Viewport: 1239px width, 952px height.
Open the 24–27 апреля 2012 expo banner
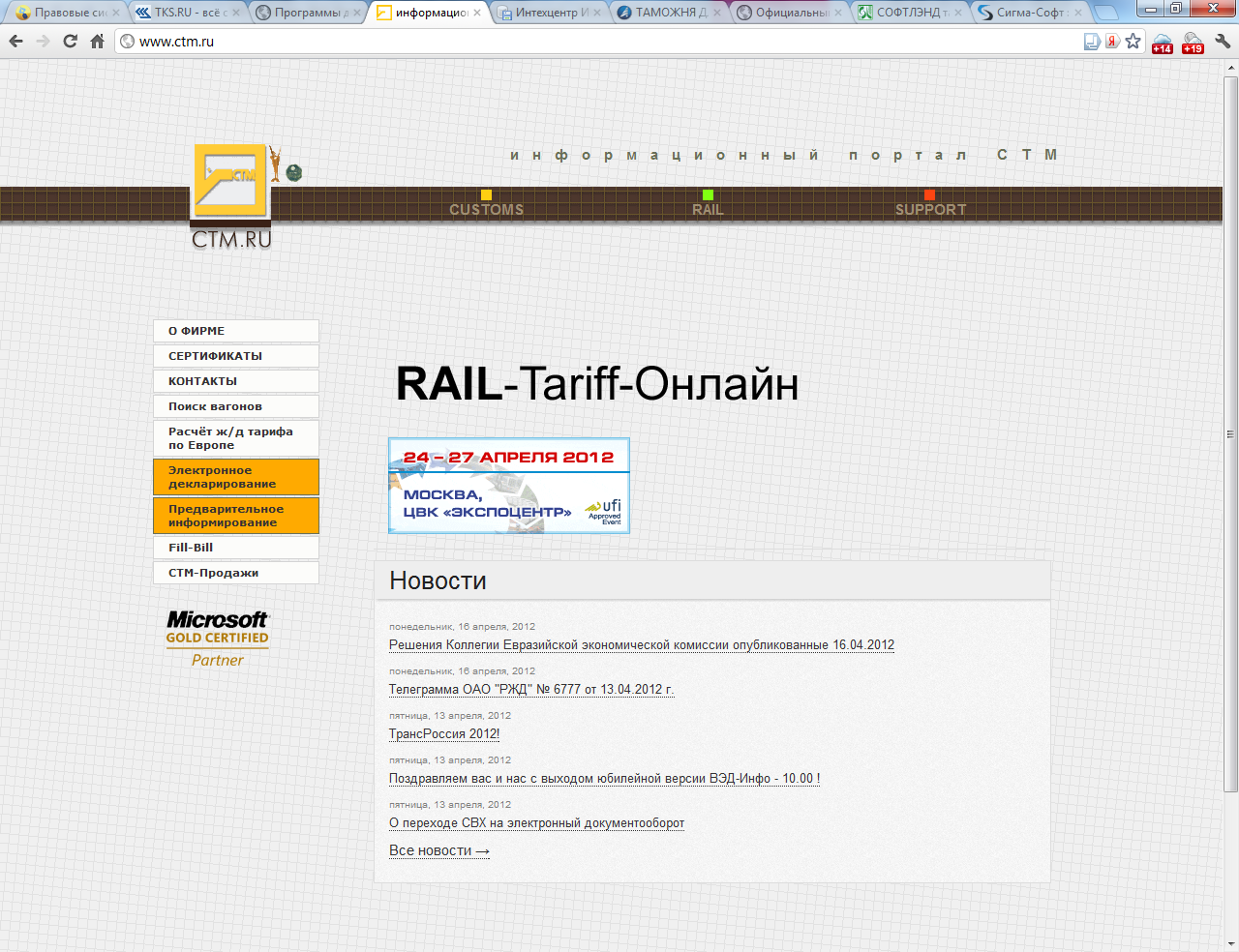509,486
